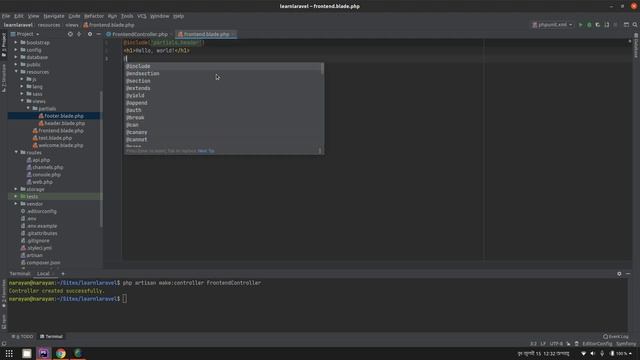The height and width of the screenshot is (360, 640).
Task: Click the LF line separator in status bar
Action: (x=543, y=344)
